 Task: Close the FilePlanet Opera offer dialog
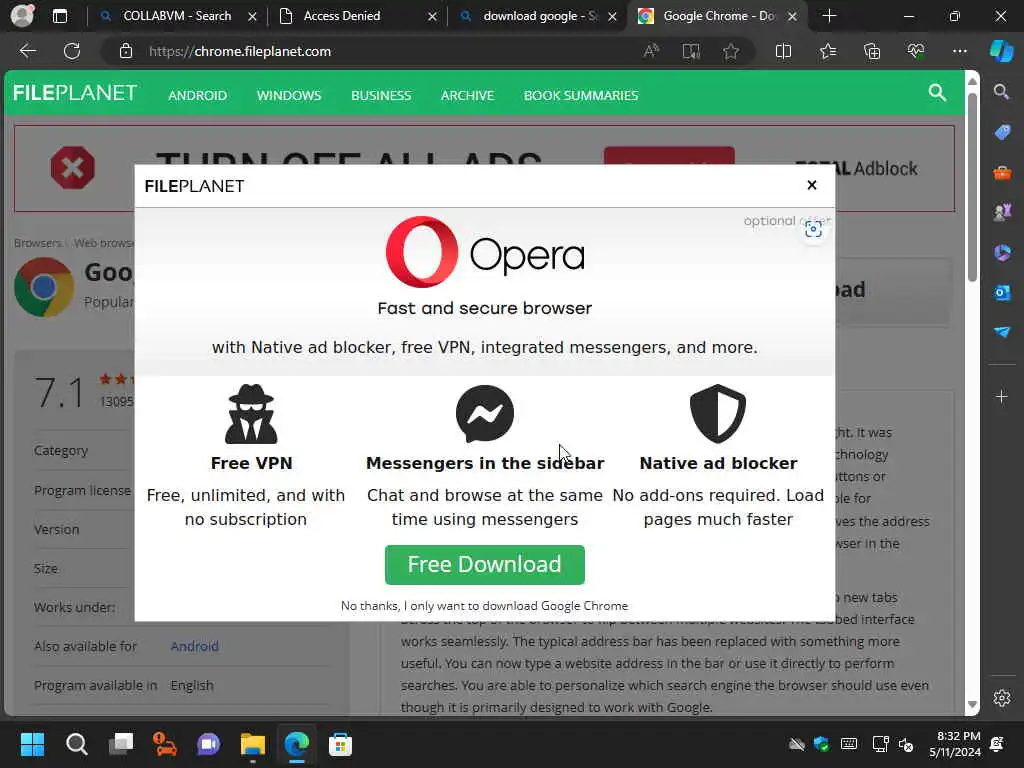[812, 185]
